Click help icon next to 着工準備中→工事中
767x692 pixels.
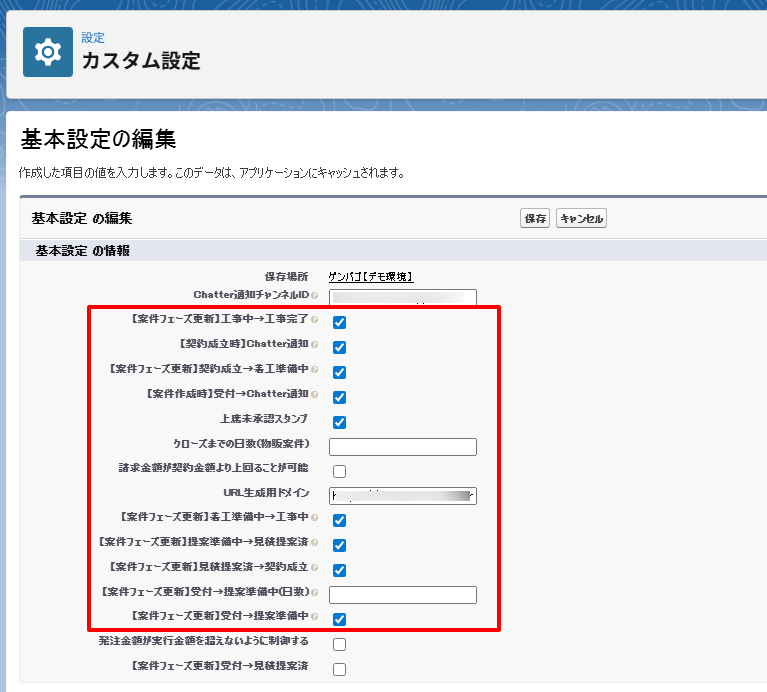pyautogui.click(x=315, y=519)
